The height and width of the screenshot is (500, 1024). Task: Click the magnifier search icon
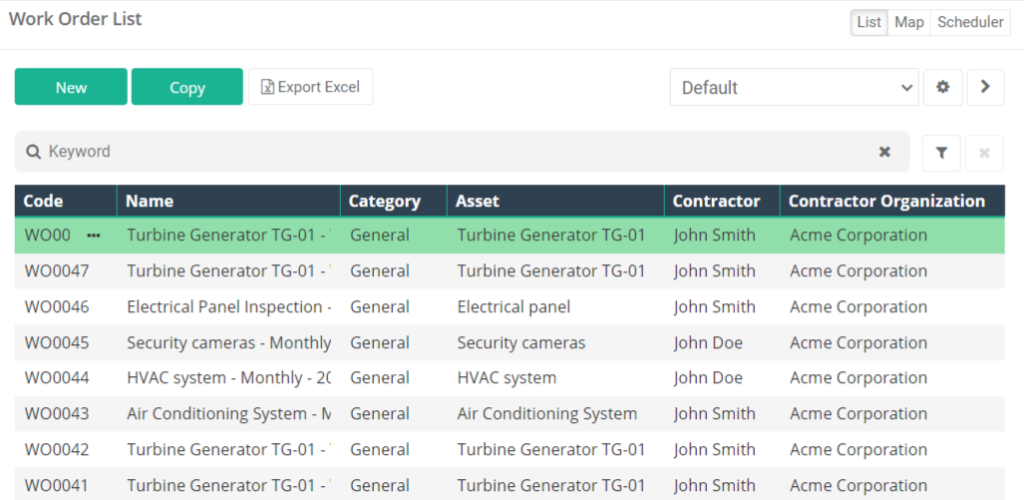click(33, 152)
